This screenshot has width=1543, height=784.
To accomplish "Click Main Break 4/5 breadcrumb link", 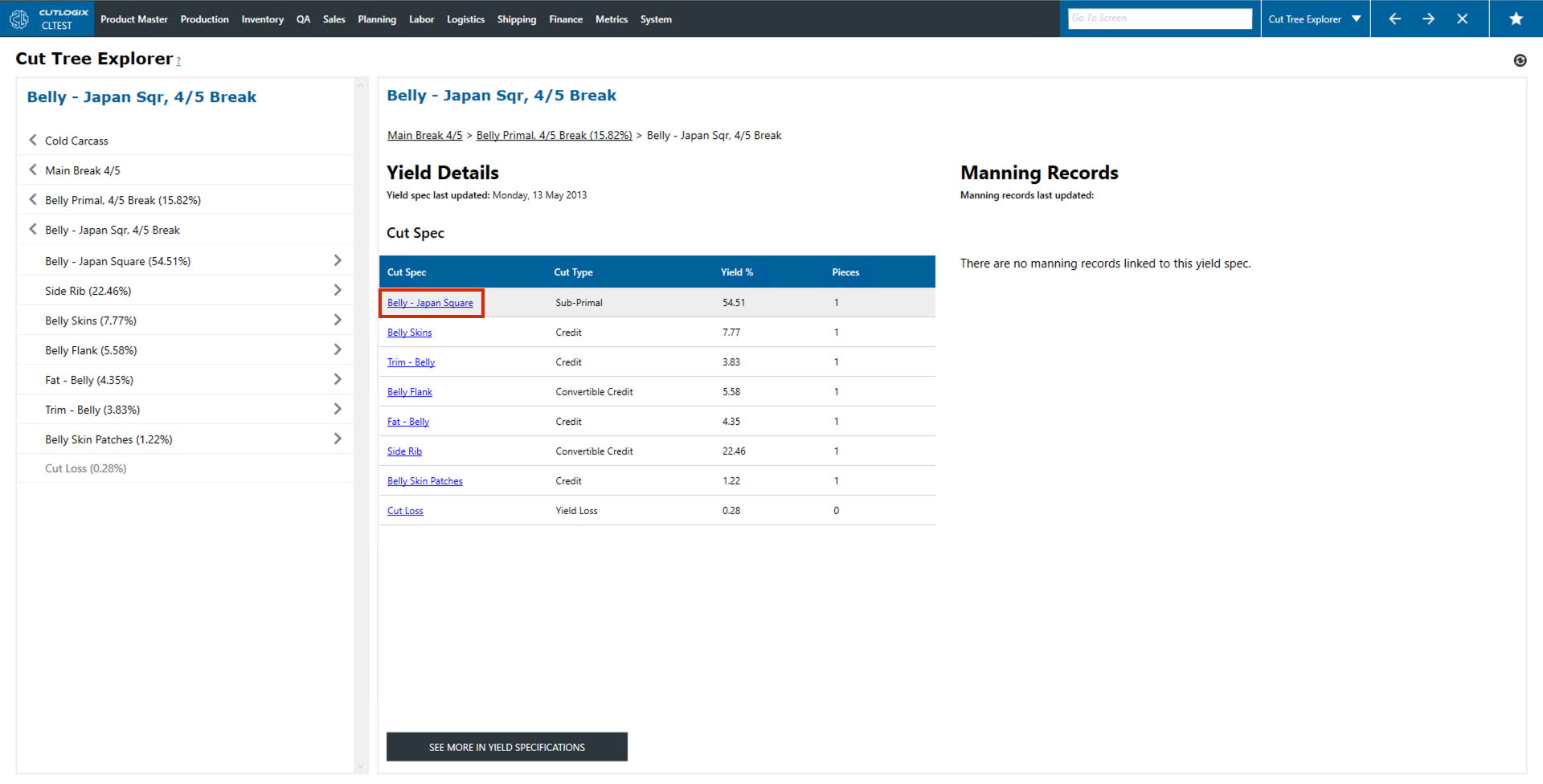I will [424, 136].
